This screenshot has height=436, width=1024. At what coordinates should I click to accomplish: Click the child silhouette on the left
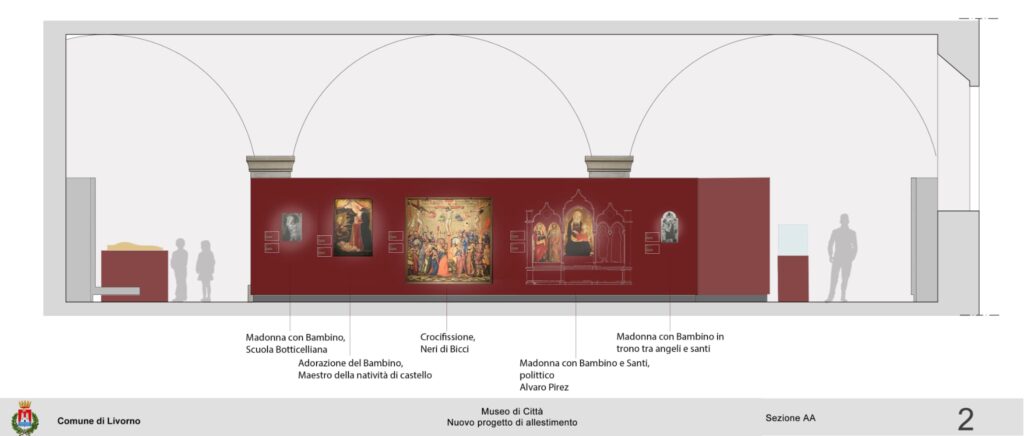tap(205, 270)
